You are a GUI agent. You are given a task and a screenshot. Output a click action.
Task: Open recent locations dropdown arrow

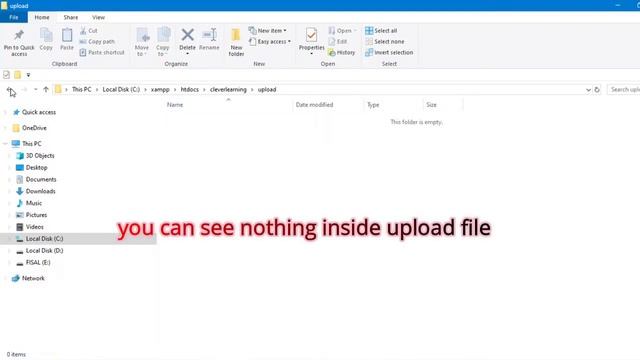pos(36,89)
